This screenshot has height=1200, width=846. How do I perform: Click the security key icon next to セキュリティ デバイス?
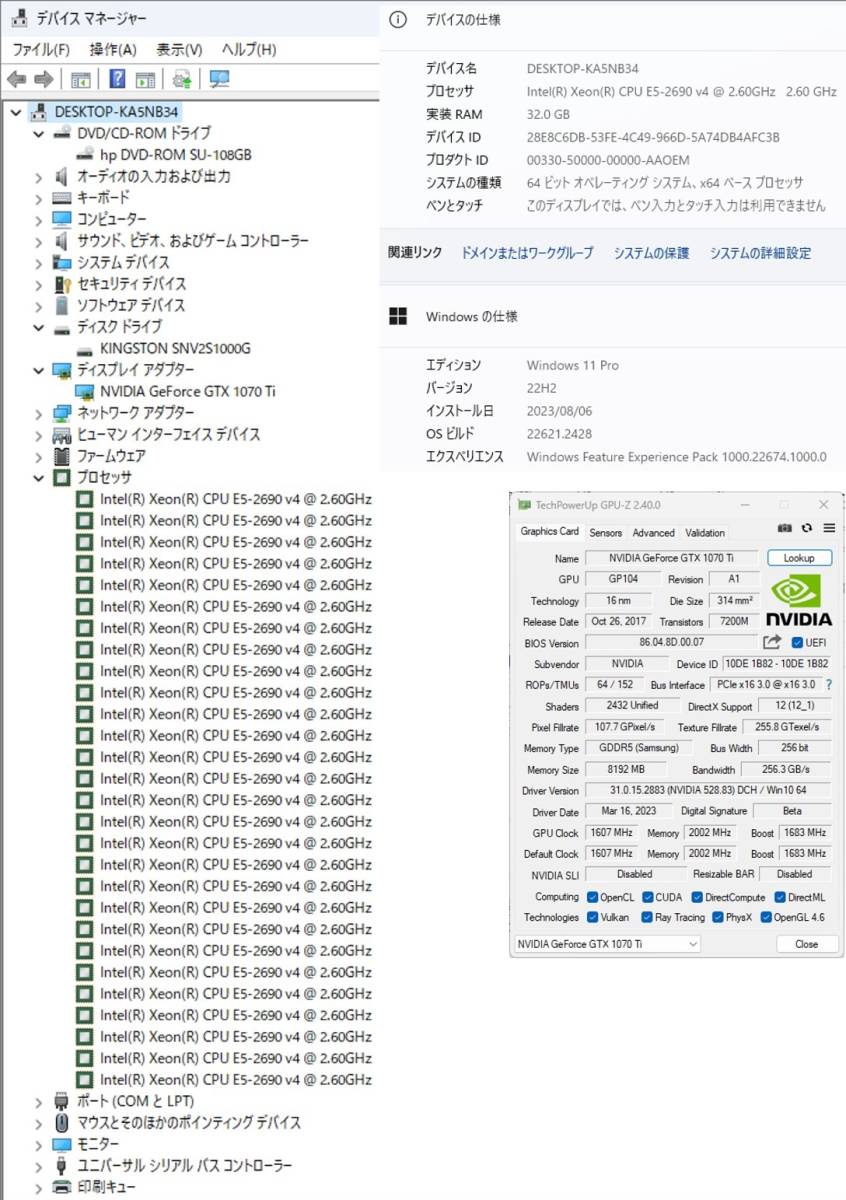point(62,284)
